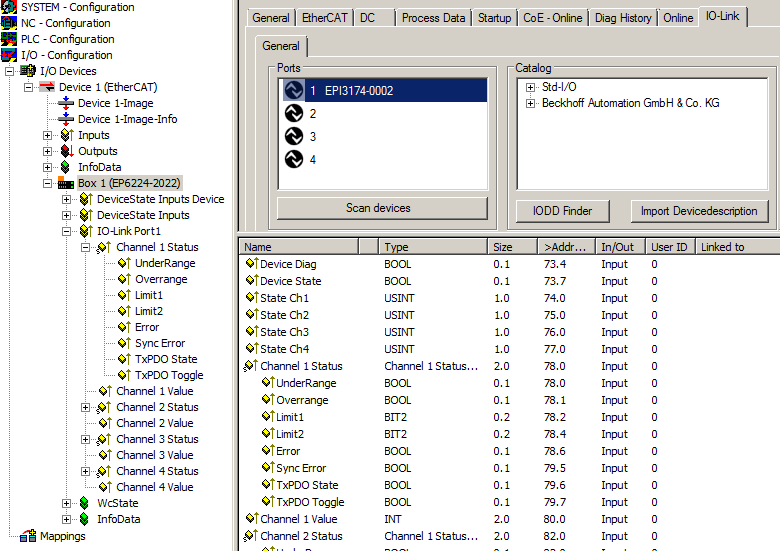The image size is (780, 551).
Task: Click the red Outputs icon
Action: click(x=67, y=151)
